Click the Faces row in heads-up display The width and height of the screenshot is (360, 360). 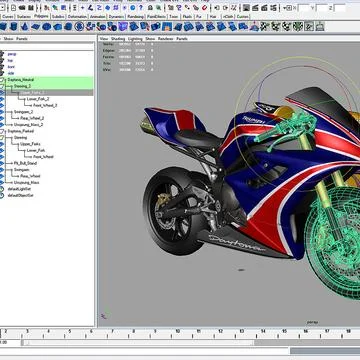tap(128, 57)
